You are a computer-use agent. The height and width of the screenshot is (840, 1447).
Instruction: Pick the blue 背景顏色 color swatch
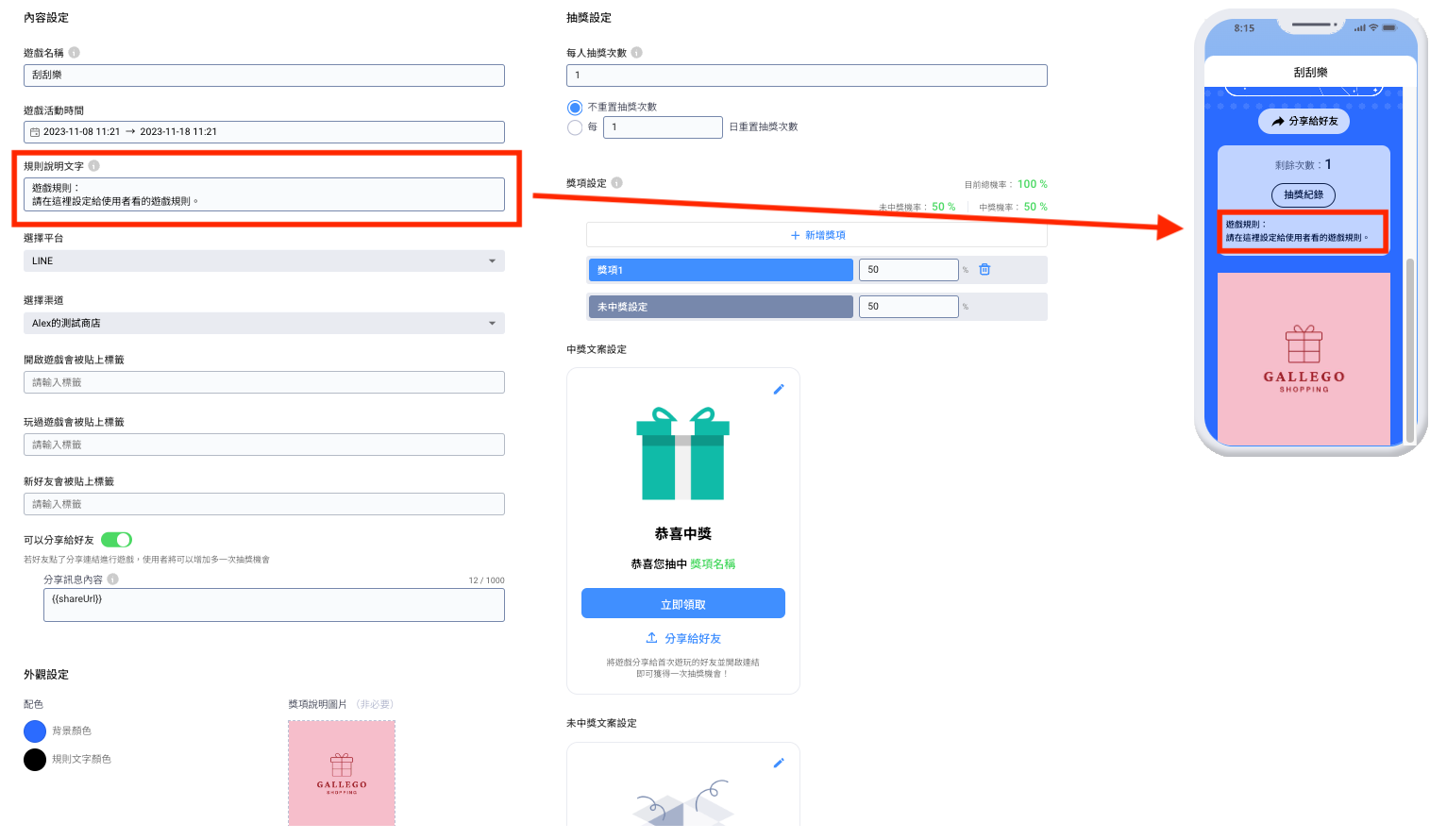(x=35, y=731)
